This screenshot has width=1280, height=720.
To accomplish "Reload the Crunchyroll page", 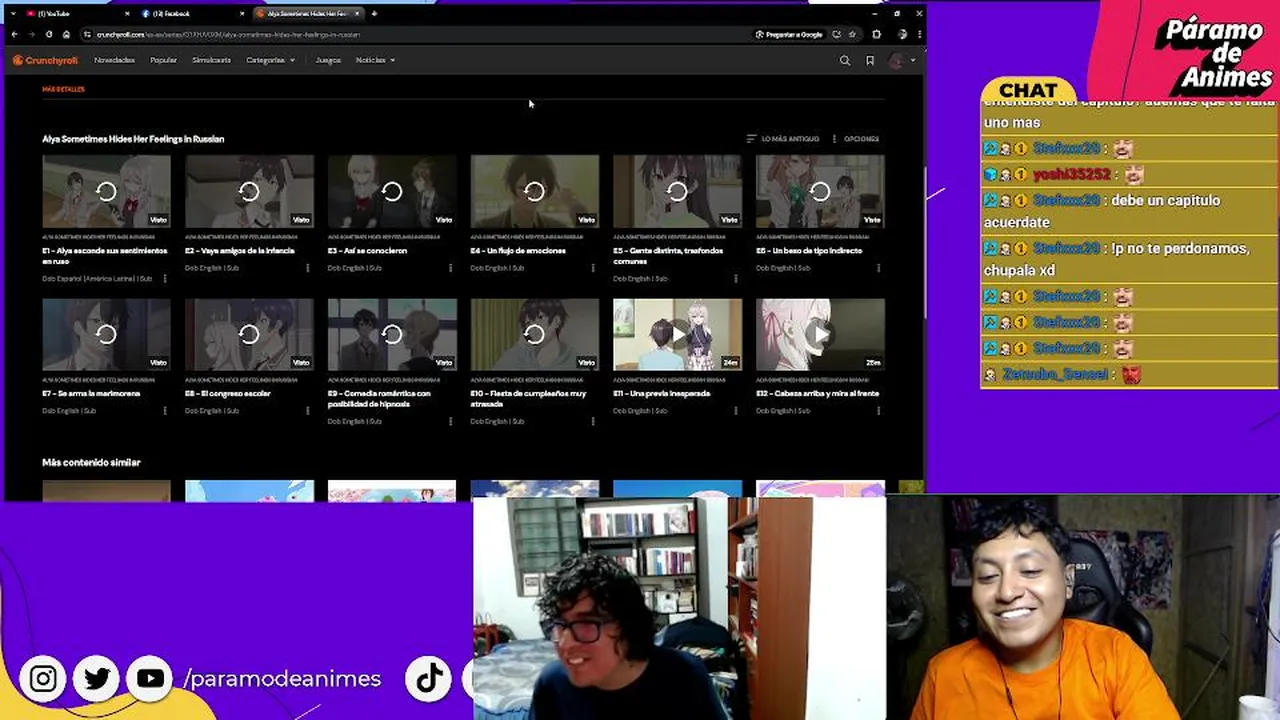I will pyautogui.click(x=48, y=34).
